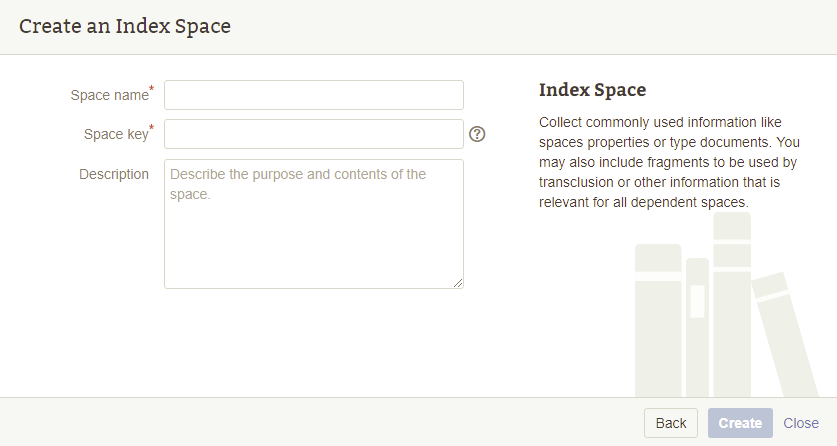
Task: Focus the Space key text field
Action: [314, 134]
